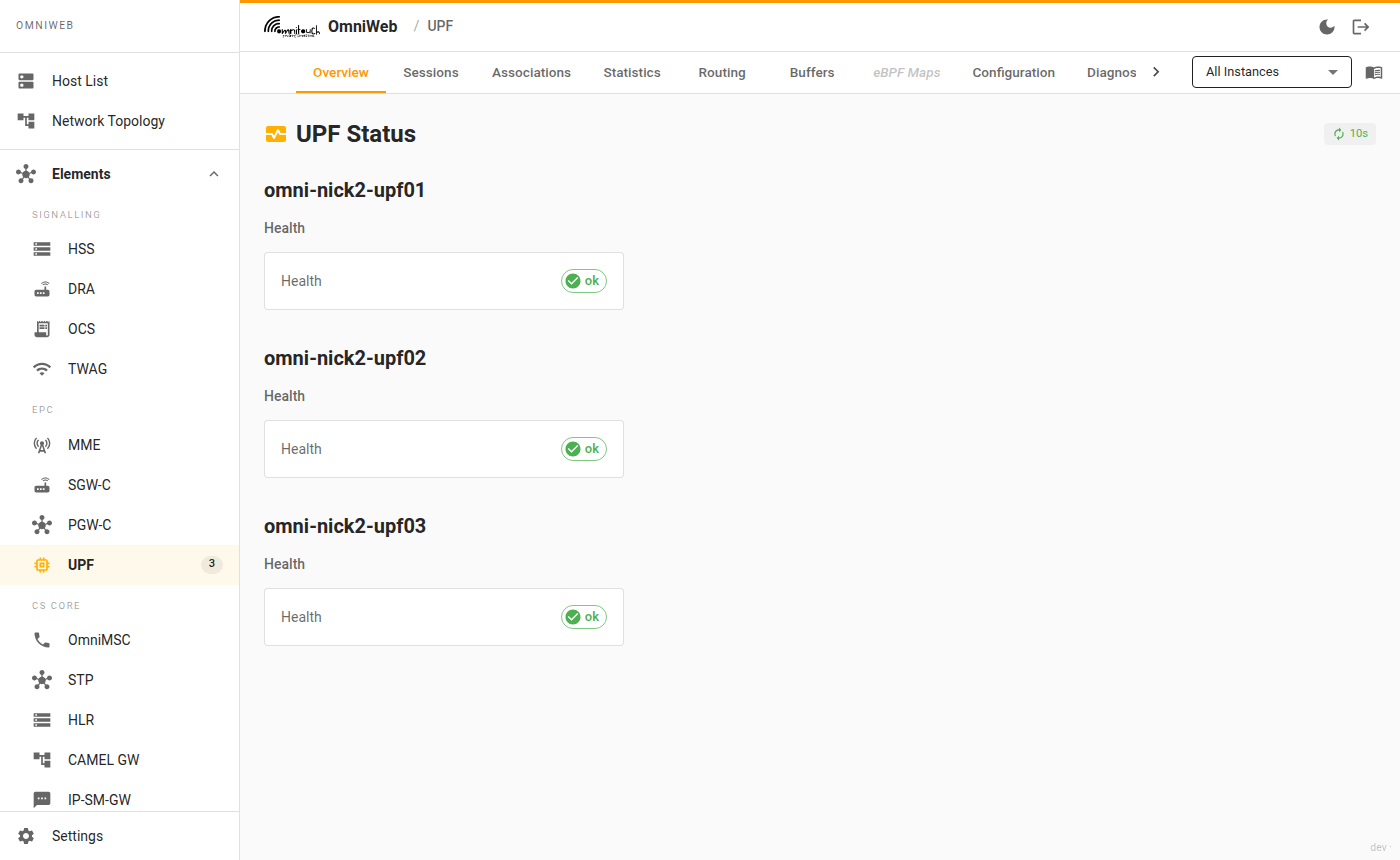Click the OmniMSC phone icon
The height and width of the screenshot is (860, 1400).
coord(42,640)
